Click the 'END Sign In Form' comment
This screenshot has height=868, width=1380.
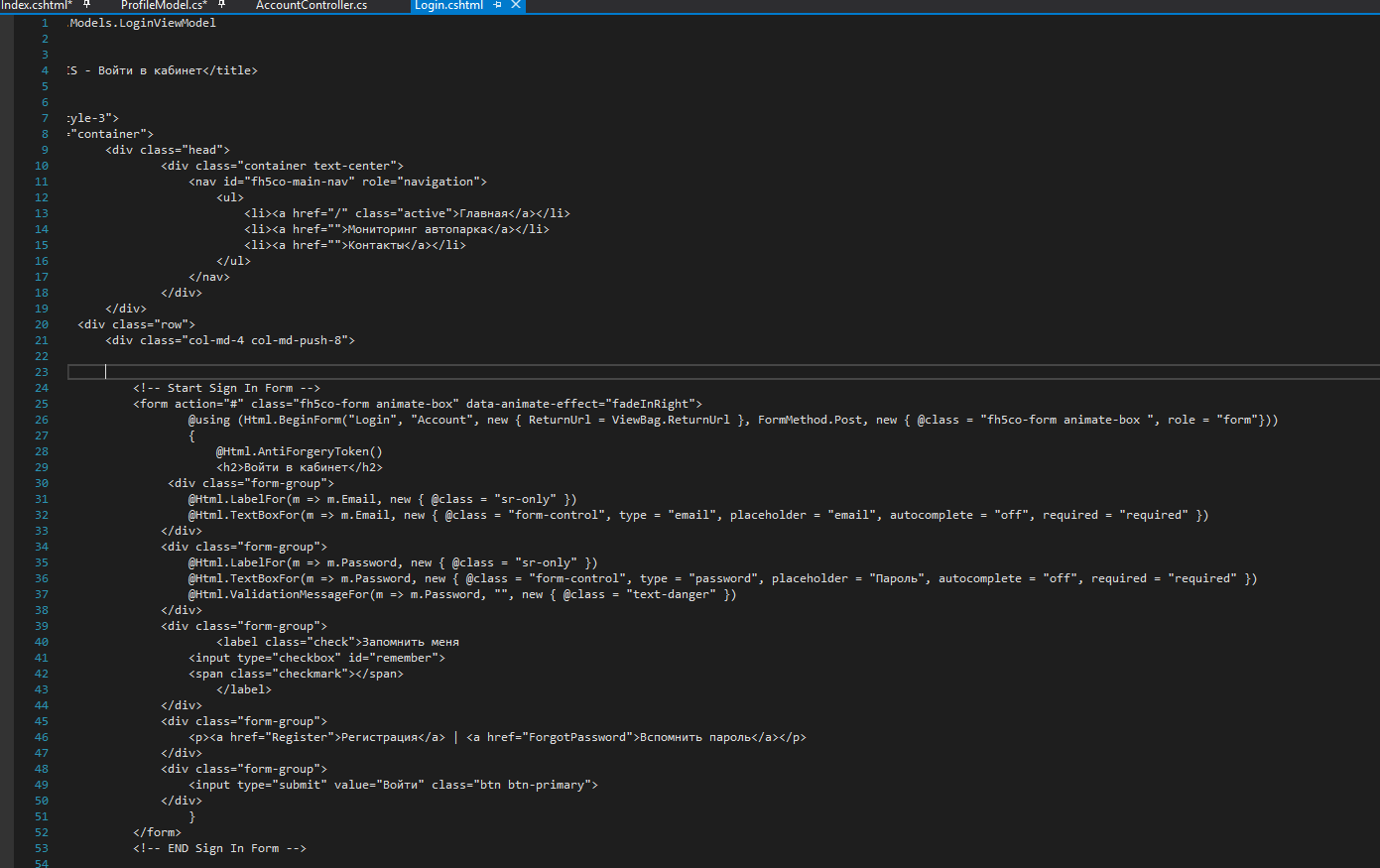[x=220, y=848]
